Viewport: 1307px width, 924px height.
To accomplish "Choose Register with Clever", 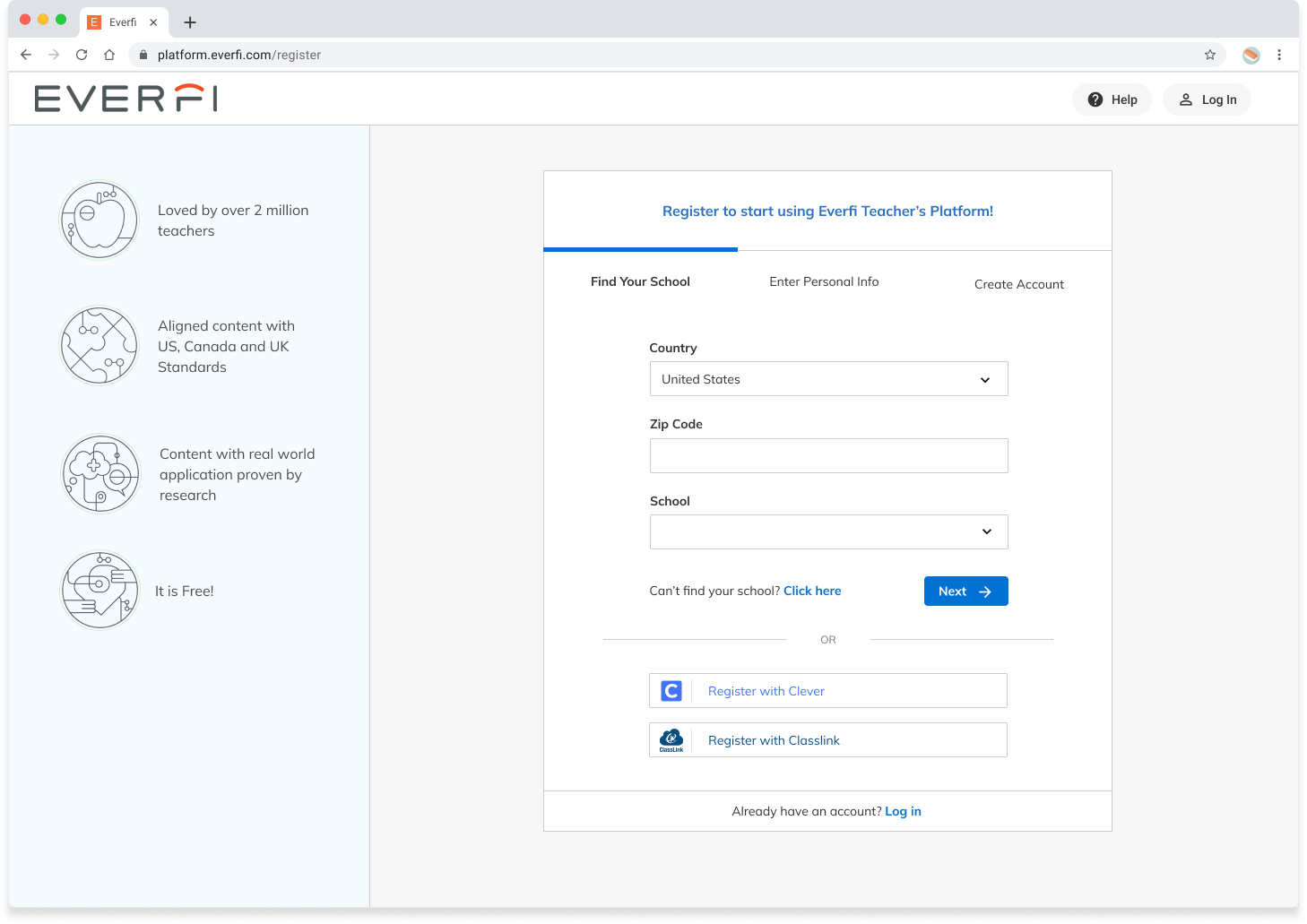I will [828, 691].
